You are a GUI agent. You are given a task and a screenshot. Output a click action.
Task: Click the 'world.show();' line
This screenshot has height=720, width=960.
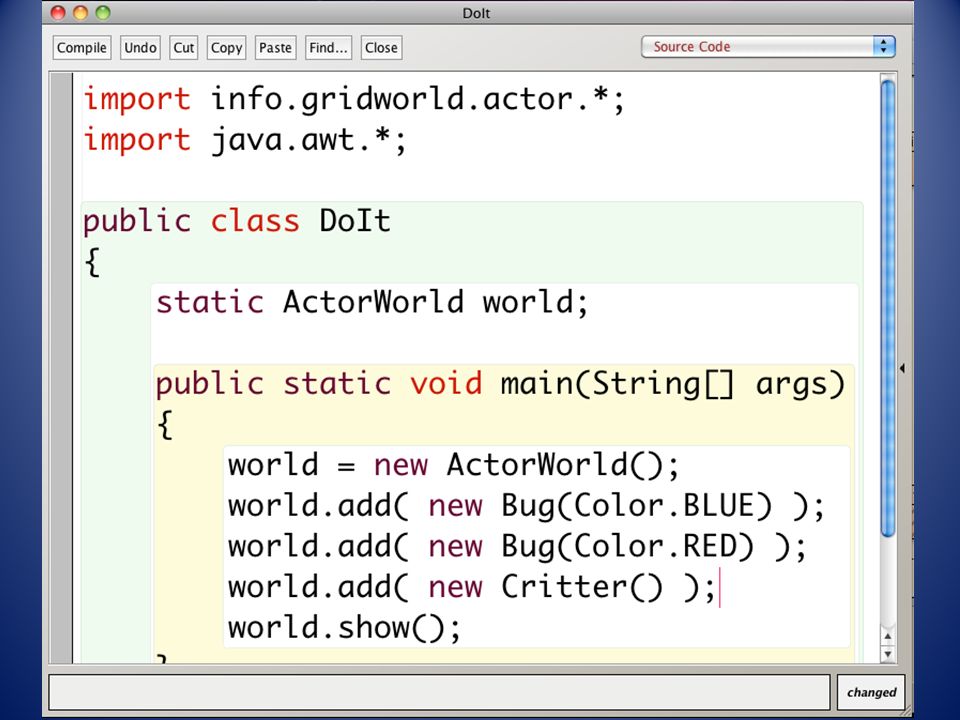coord(345,628)
